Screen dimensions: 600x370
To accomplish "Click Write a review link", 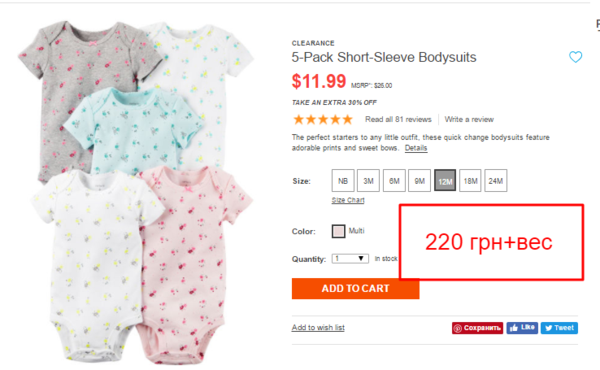I will point(469,119).
